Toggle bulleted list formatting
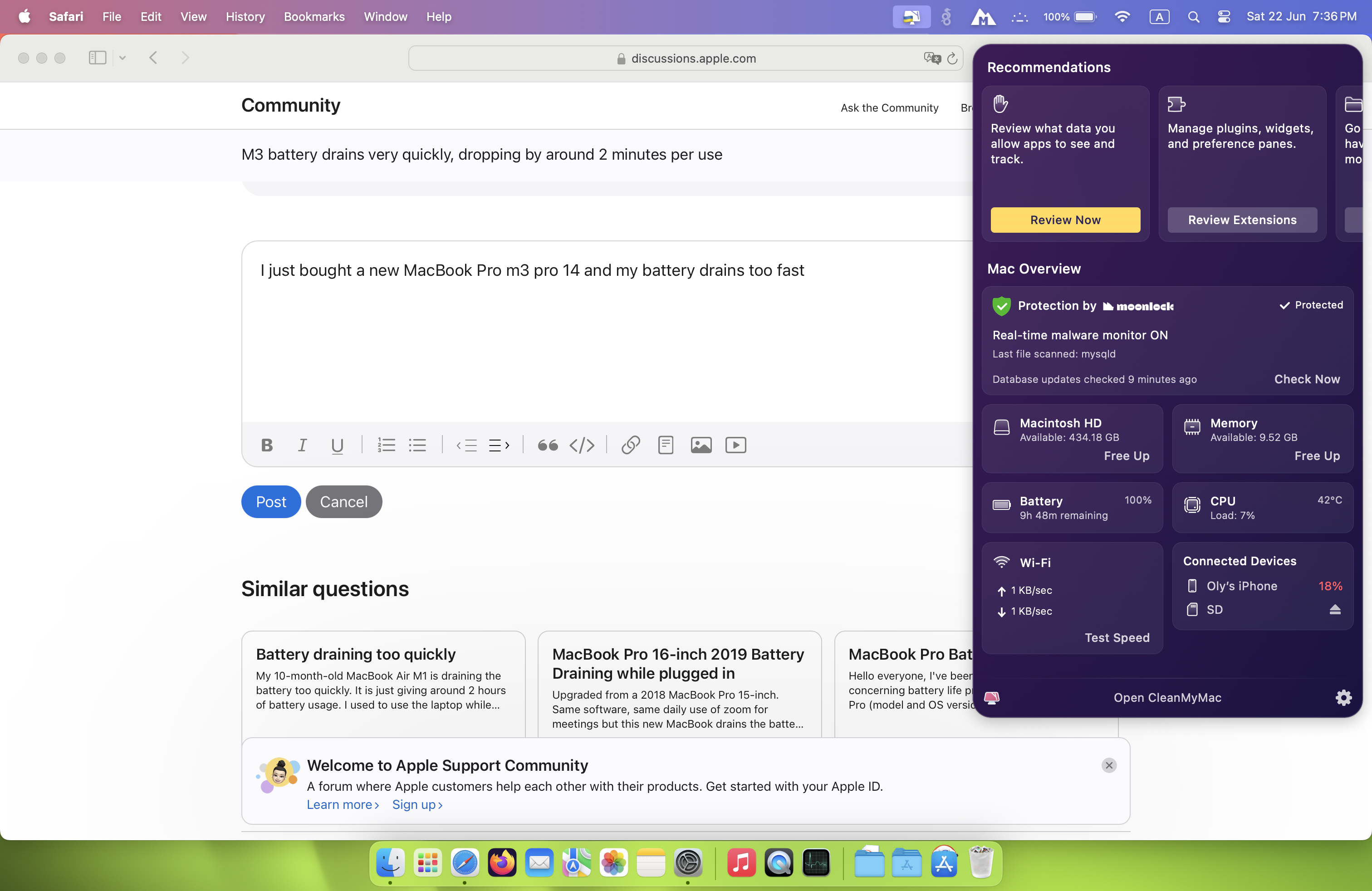The width and height of the screenshot is (1372, 891). point(417,445)
